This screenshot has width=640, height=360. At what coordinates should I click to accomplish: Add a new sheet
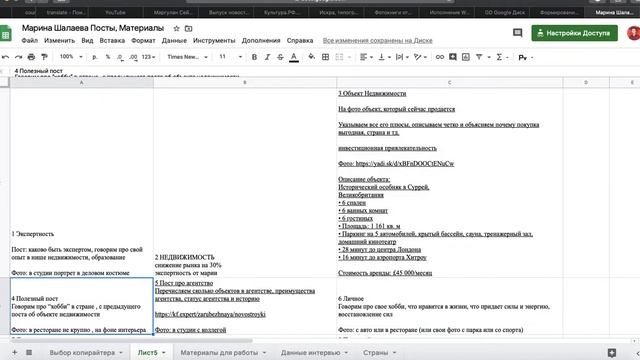click(15, 352)
